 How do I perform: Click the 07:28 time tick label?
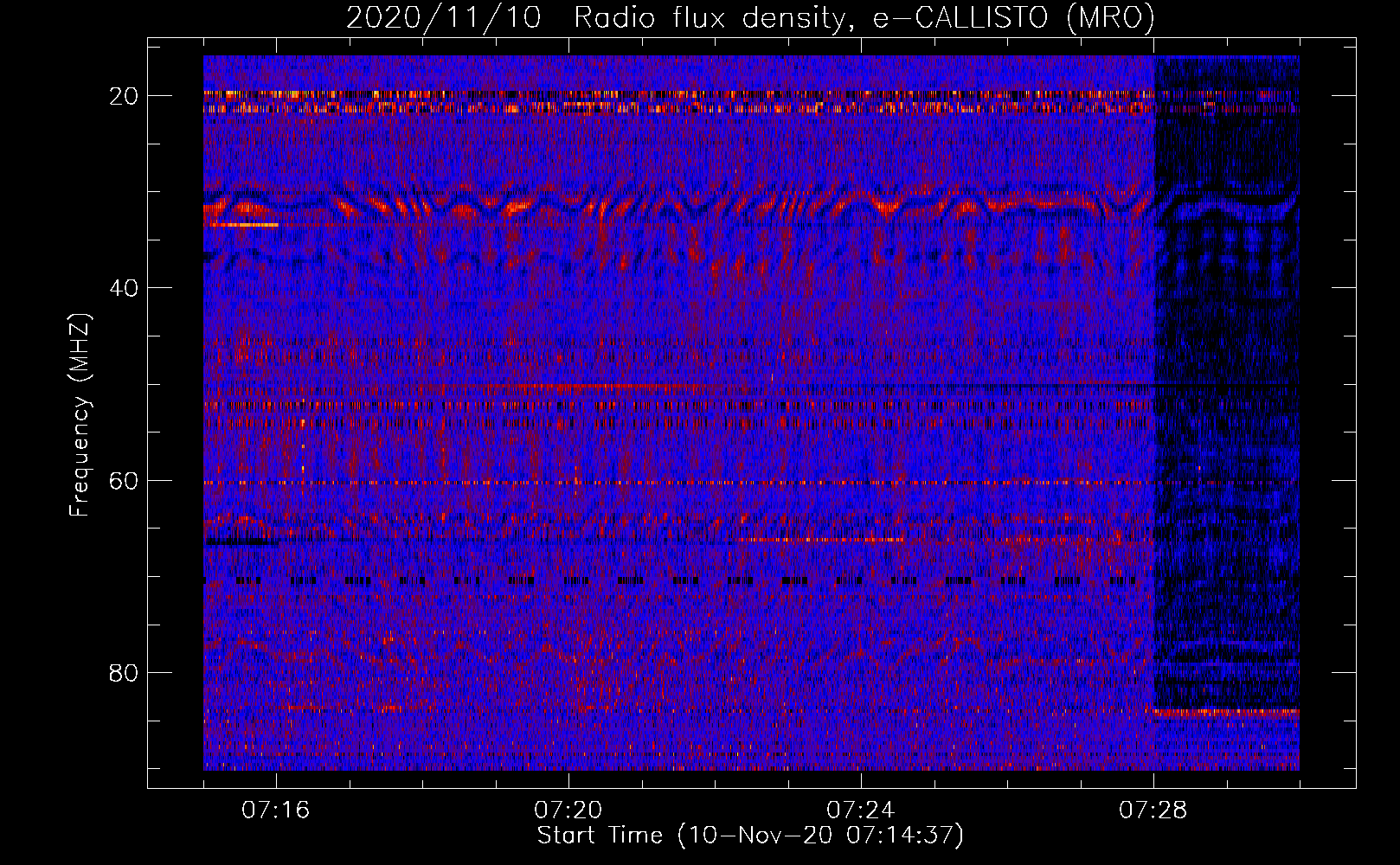coord(1153,811)
